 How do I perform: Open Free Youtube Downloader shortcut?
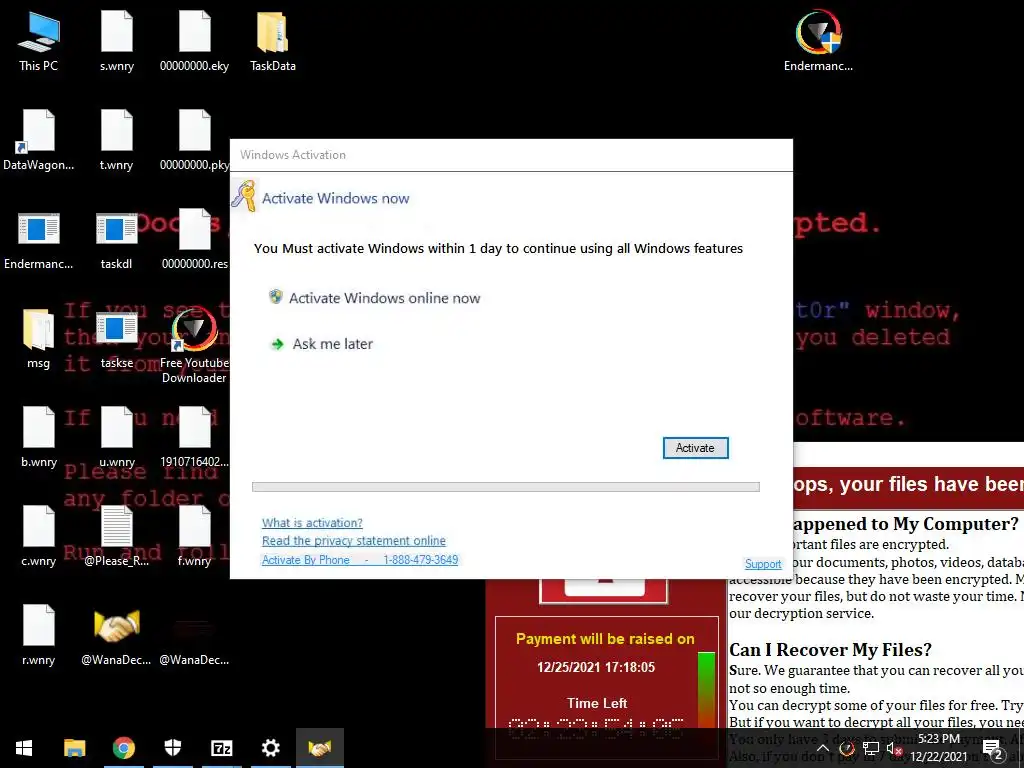[195, 345]
